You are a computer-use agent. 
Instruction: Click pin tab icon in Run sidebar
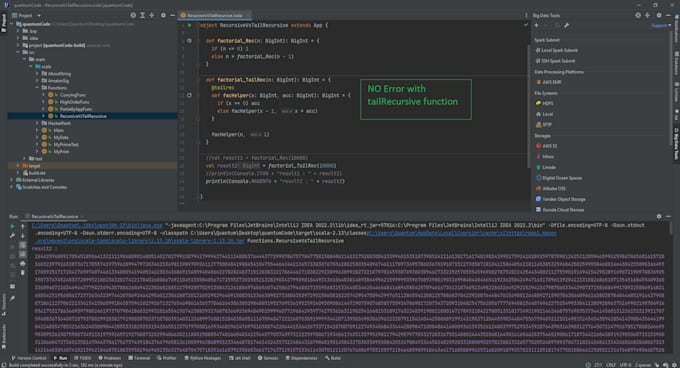[x=12, y=298]
